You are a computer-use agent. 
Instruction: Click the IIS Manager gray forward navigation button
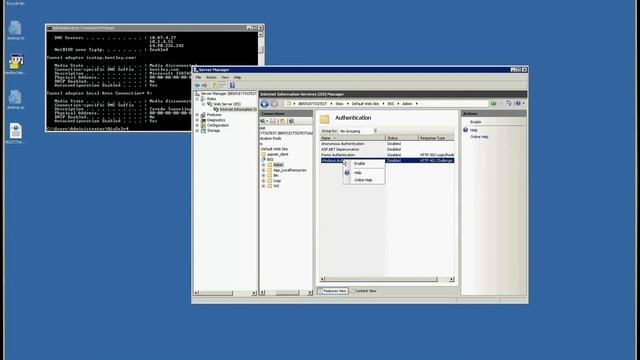(x=274, y=104)
